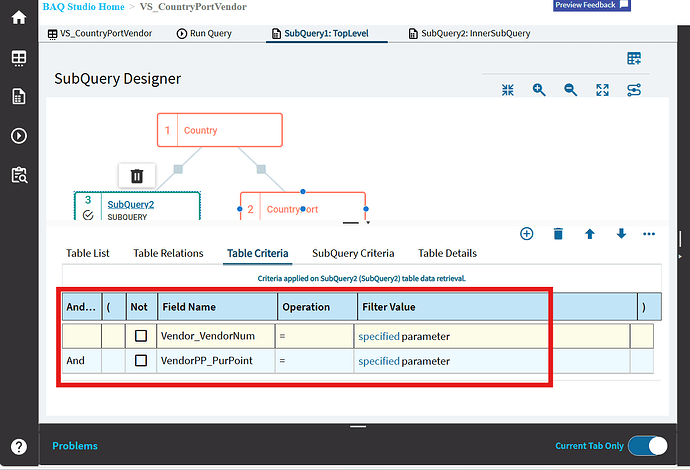
Task: Click the small dropdown arrow under the diagram
Action: click(368, 223)
